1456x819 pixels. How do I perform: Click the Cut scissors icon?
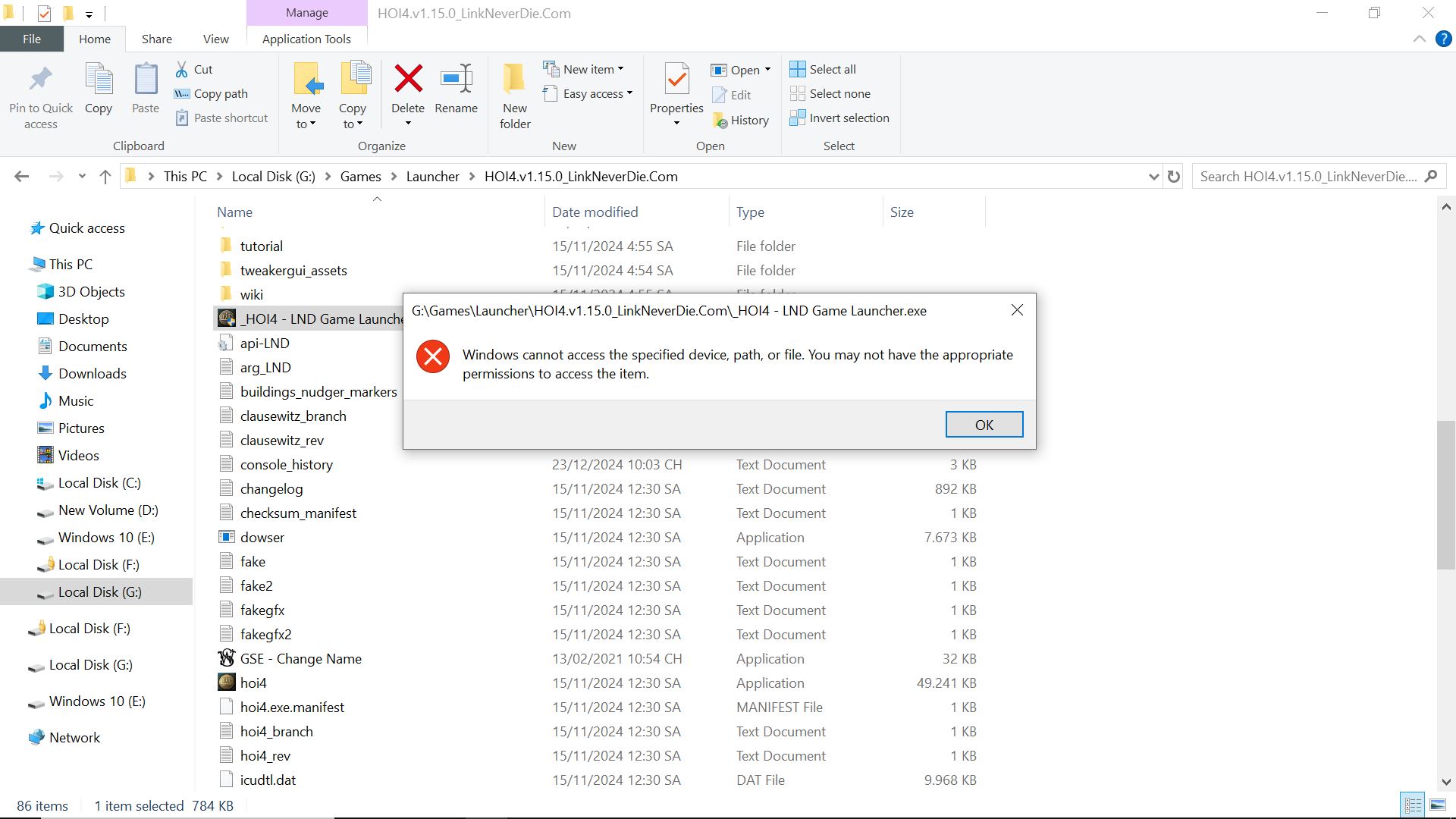pos(182,70)
